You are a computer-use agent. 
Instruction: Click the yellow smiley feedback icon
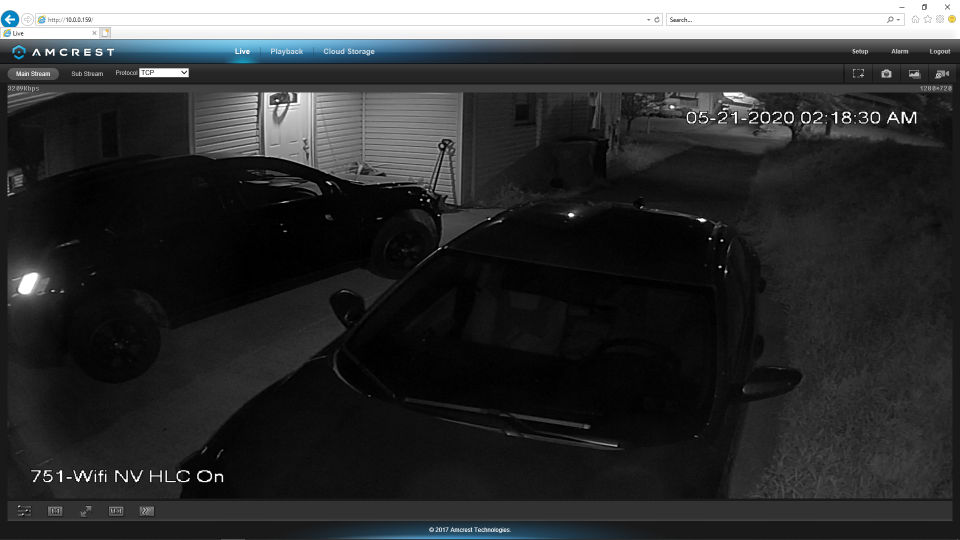pyautogui.click(x=952, y=20)
